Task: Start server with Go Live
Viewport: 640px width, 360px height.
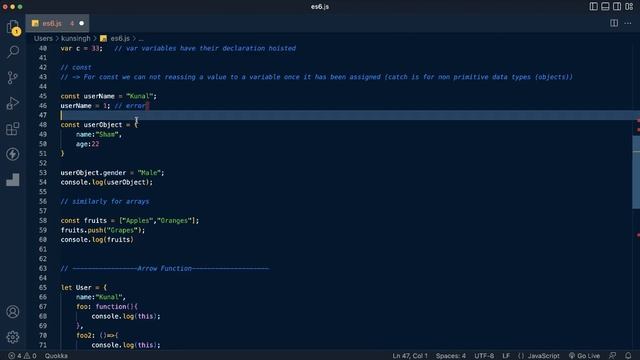Action: click(x=584, y=356)
